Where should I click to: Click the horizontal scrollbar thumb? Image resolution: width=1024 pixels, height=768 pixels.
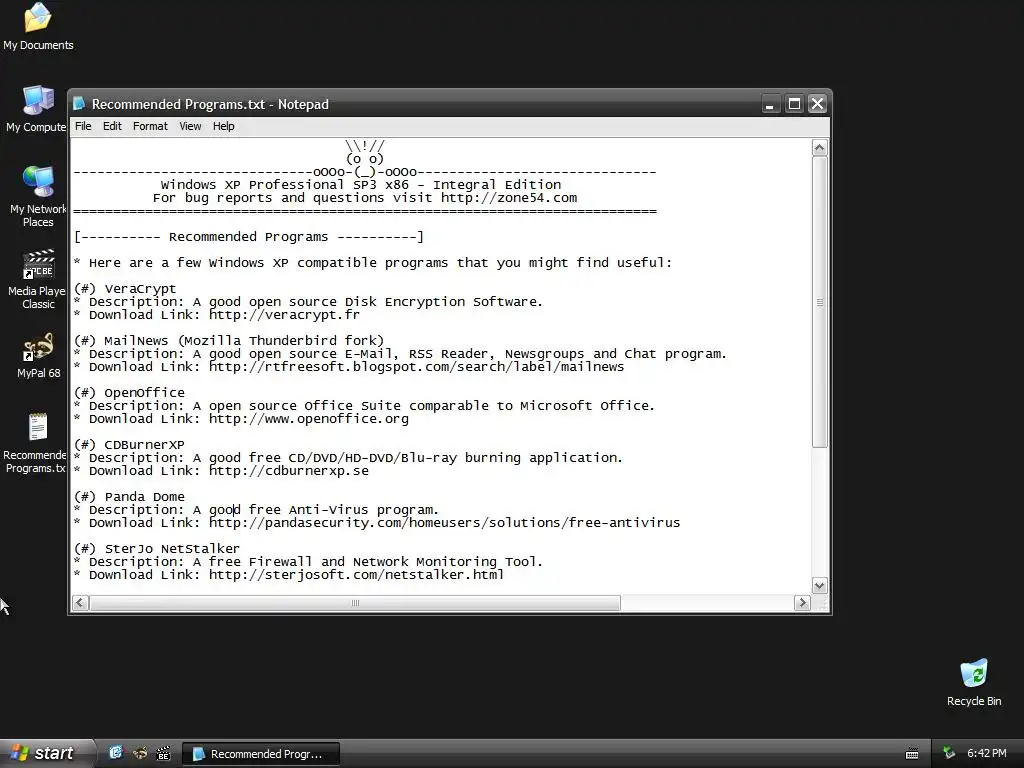[355, 603]
